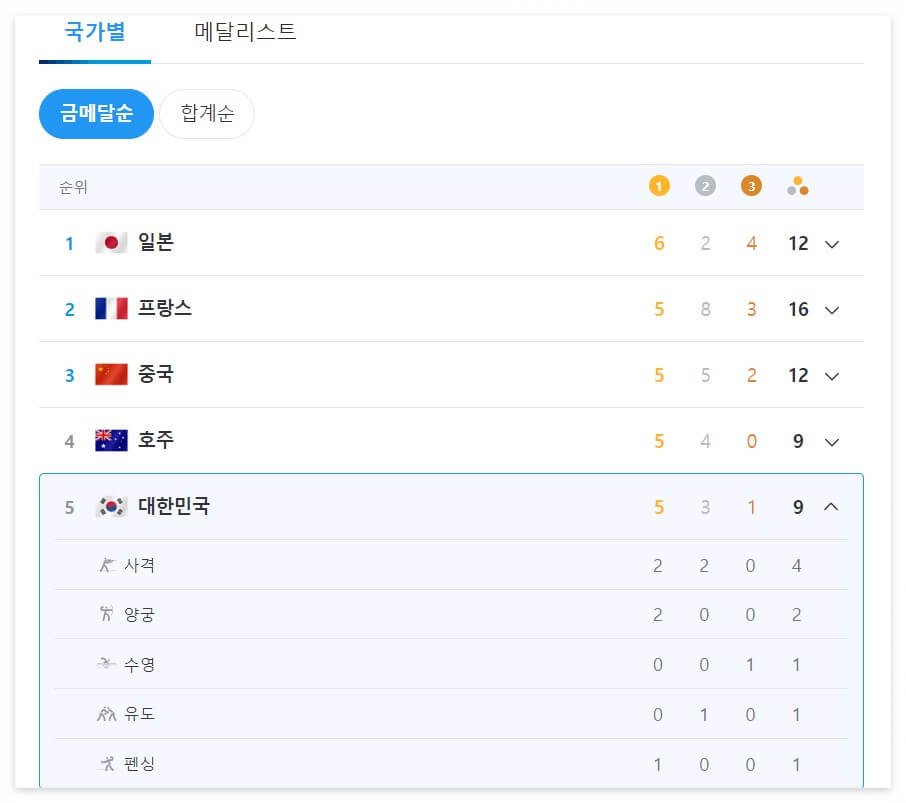Click the judo (유도) sport icon
The height and width of the screenshot is (803, 906).
pyautogui.click(x=105, y=713)
